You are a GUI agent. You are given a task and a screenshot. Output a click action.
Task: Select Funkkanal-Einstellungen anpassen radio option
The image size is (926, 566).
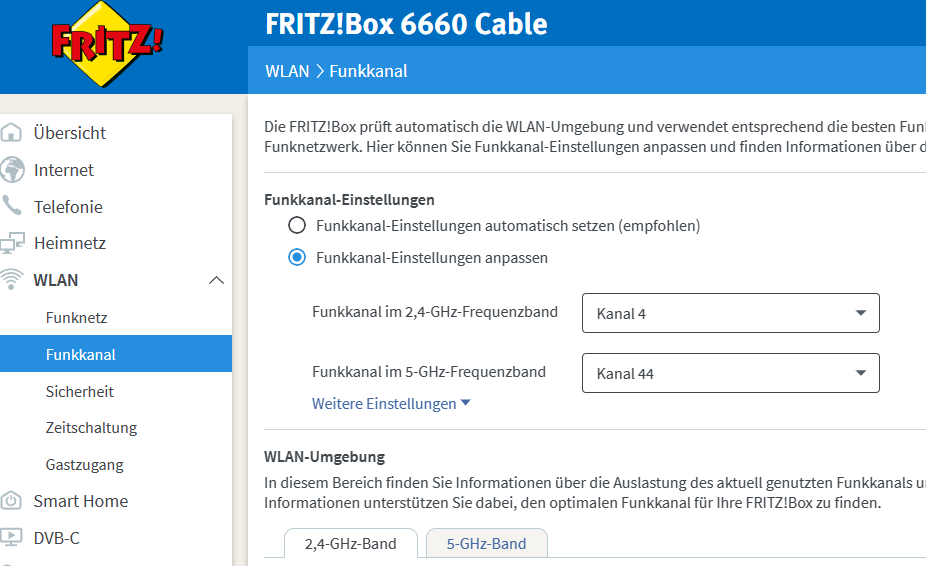click(297, 258)
